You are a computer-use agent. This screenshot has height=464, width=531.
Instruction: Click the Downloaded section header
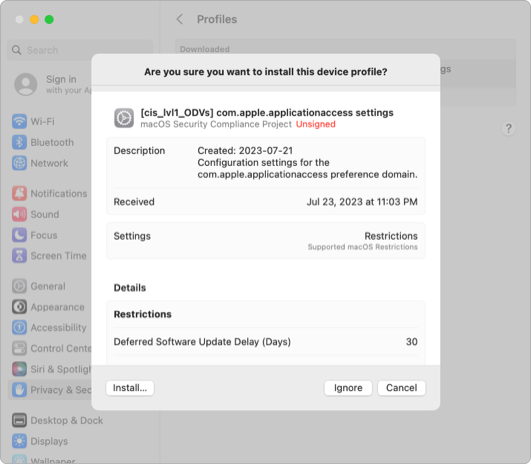205,49
